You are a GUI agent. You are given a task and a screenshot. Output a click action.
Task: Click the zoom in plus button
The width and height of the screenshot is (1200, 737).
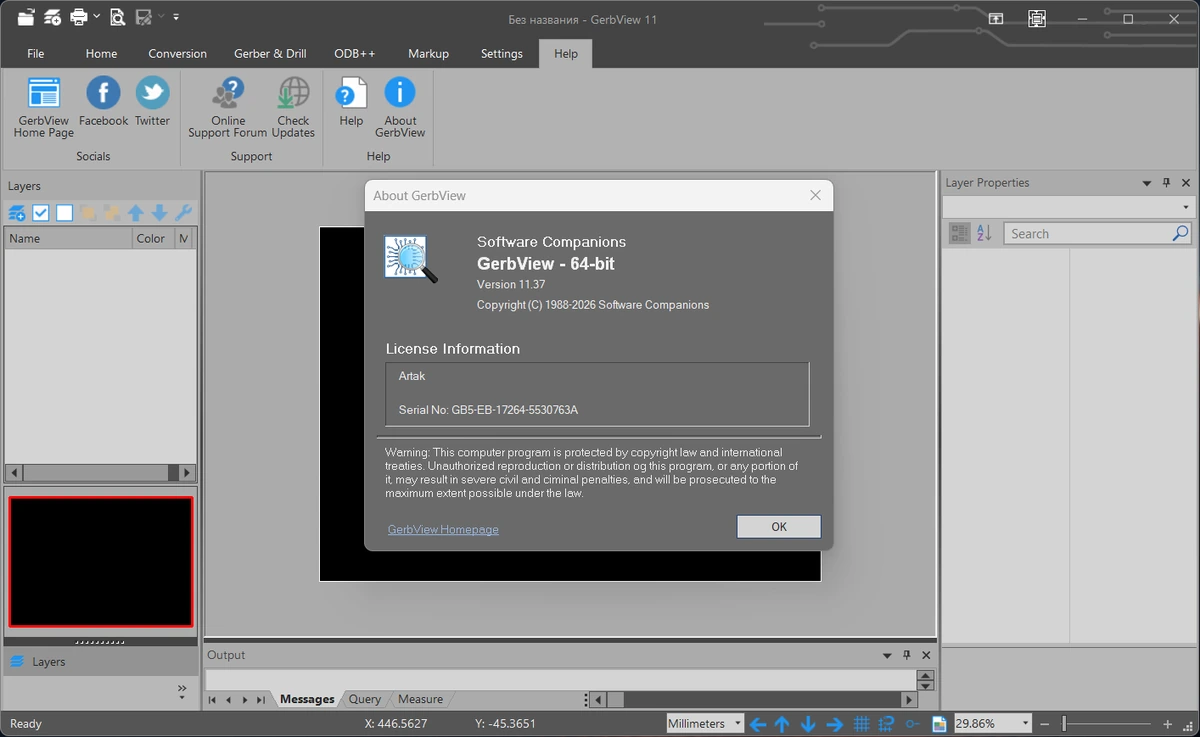(x=1167, y=724)
